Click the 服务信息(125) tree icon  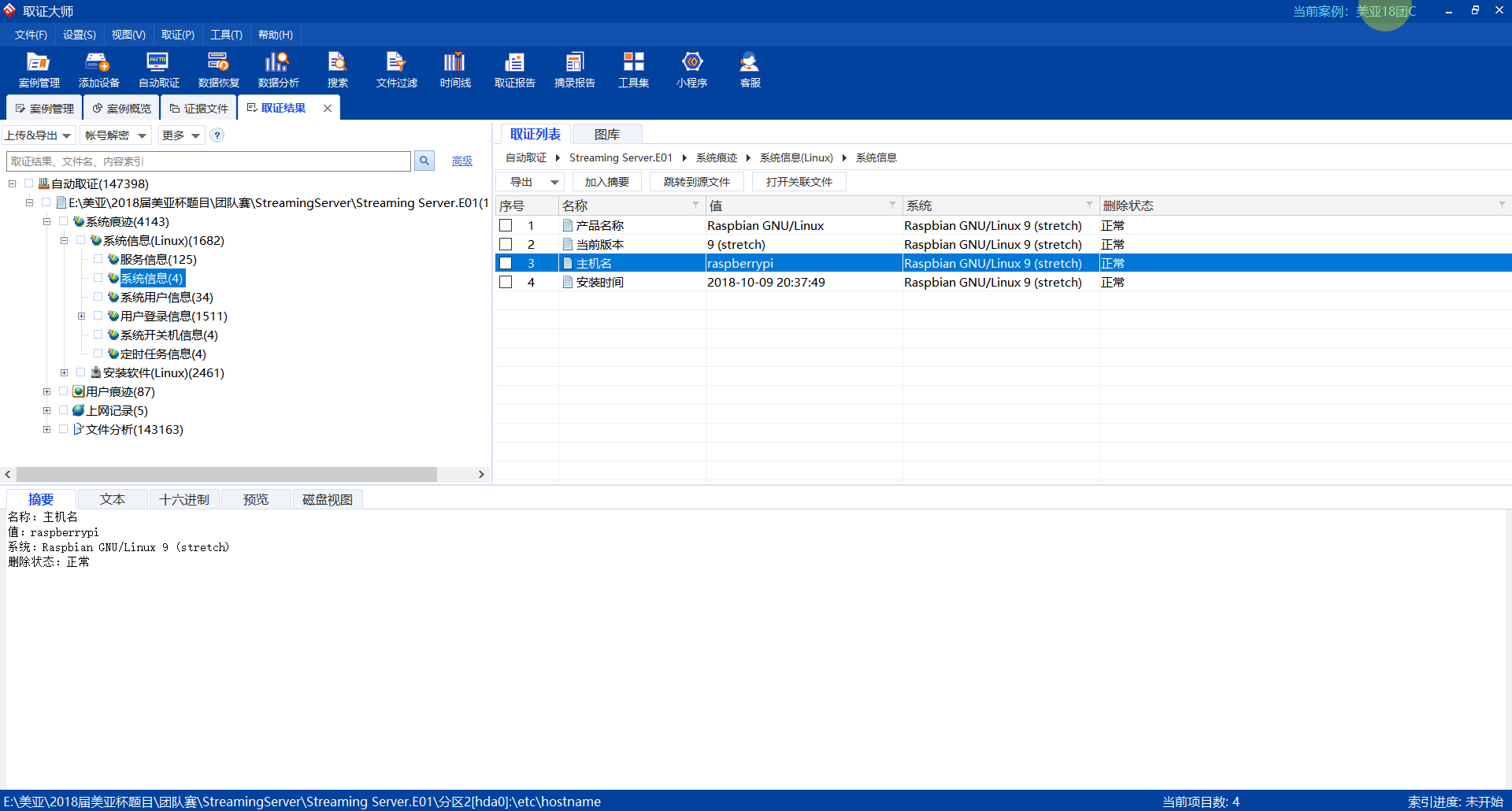point(113,259)
